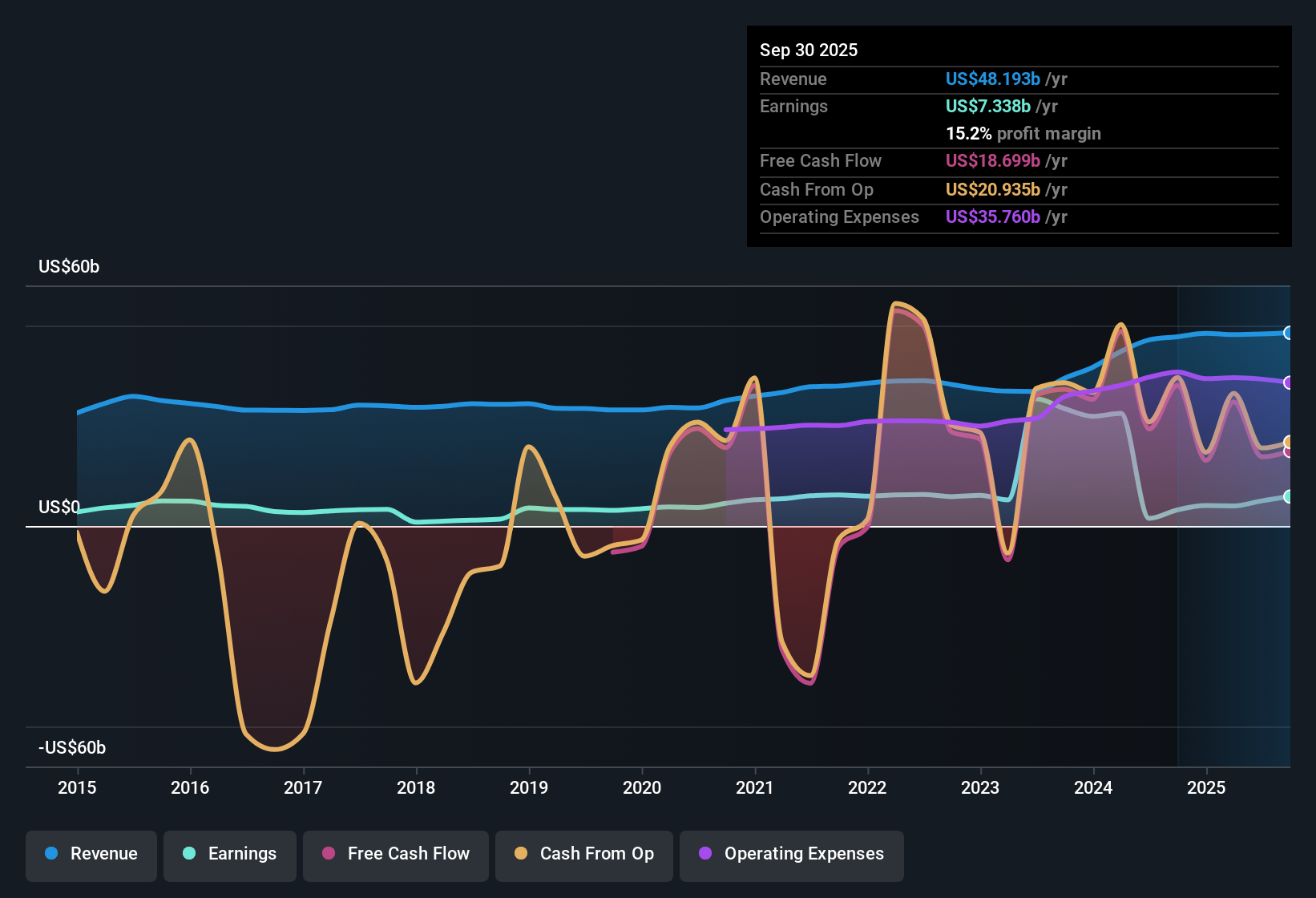
Task: Toggle the Earnings series visibility
Action: [x=229, y=854]
